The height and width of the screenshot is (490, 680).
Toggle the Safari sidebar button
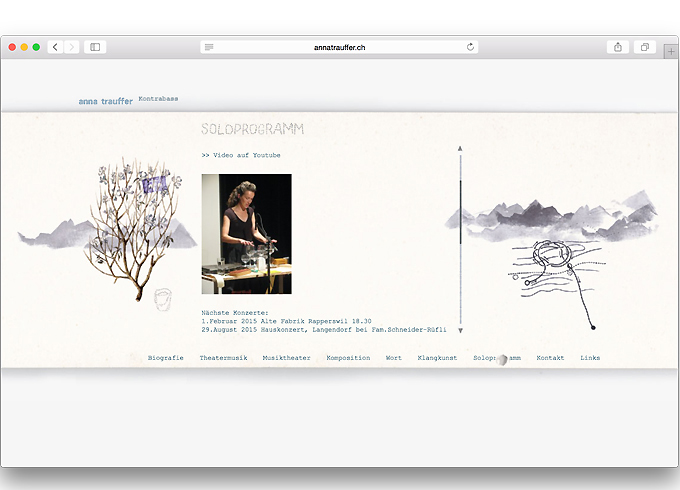point(95,47)
